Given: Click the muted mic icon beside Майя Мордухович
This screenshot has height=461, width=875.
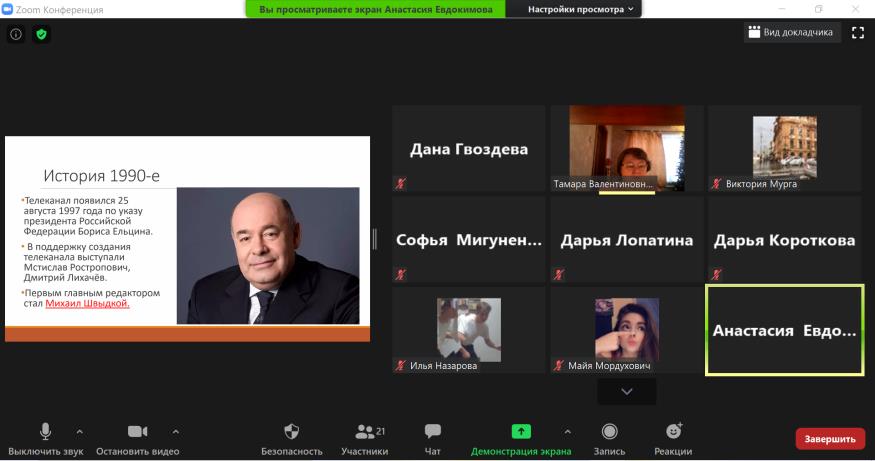Looking at the screenshot, I should 559,366.
